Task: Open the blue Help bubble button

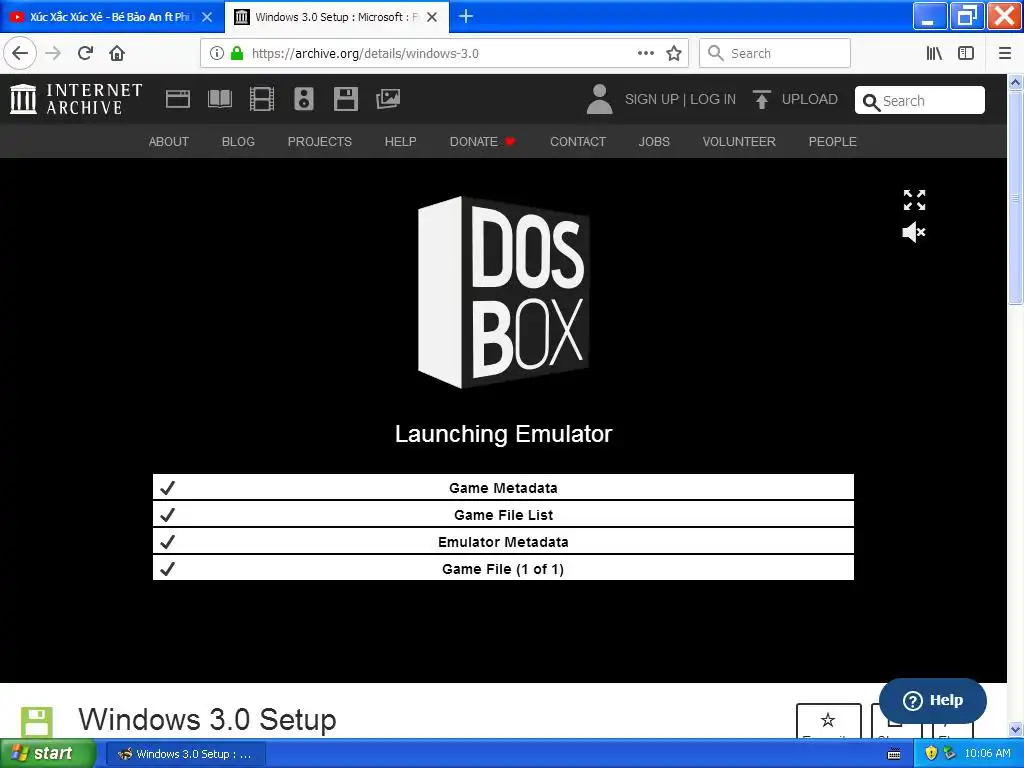Action: (933, 700)
